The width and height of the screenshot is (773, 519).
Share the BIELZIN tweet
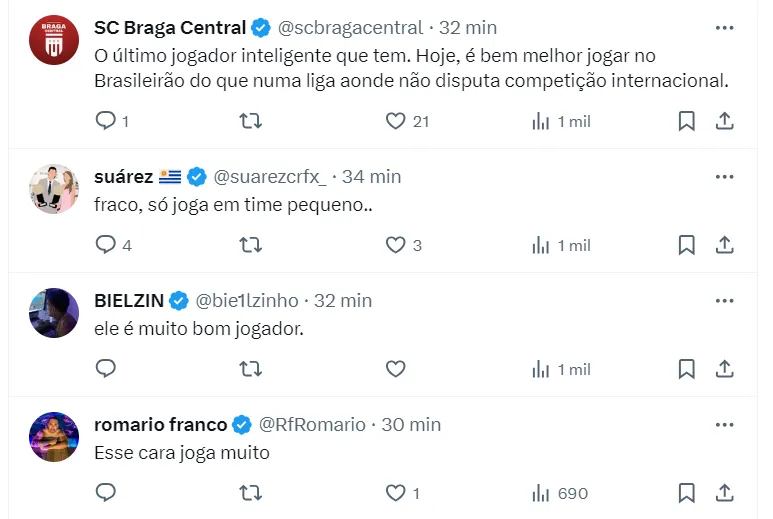[x=725, y=369]
